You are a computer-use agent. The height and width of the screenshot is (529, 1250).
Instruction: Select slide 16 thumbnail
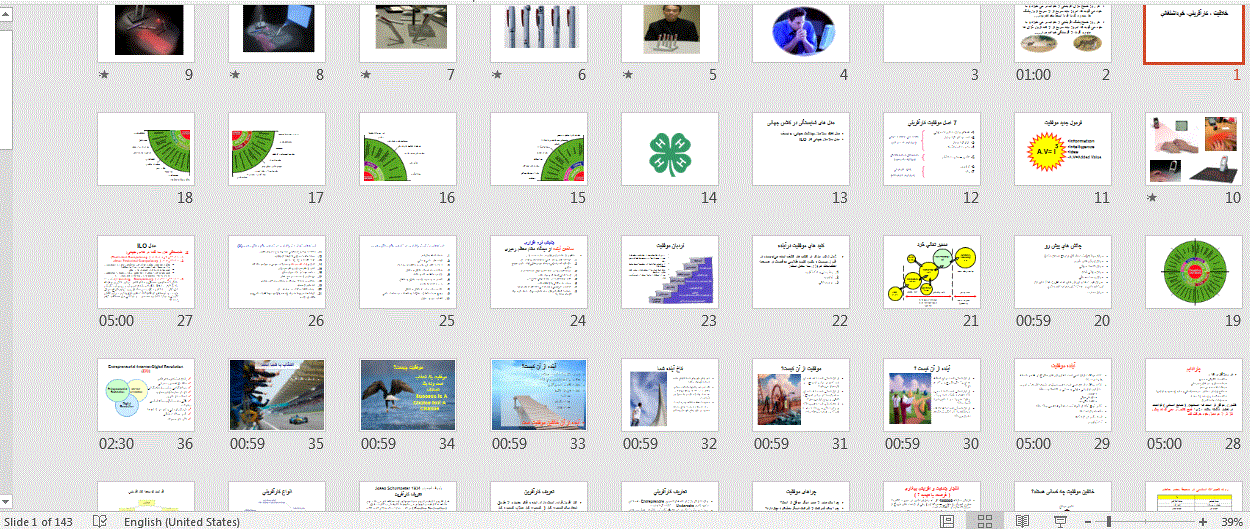click(408, 149)
